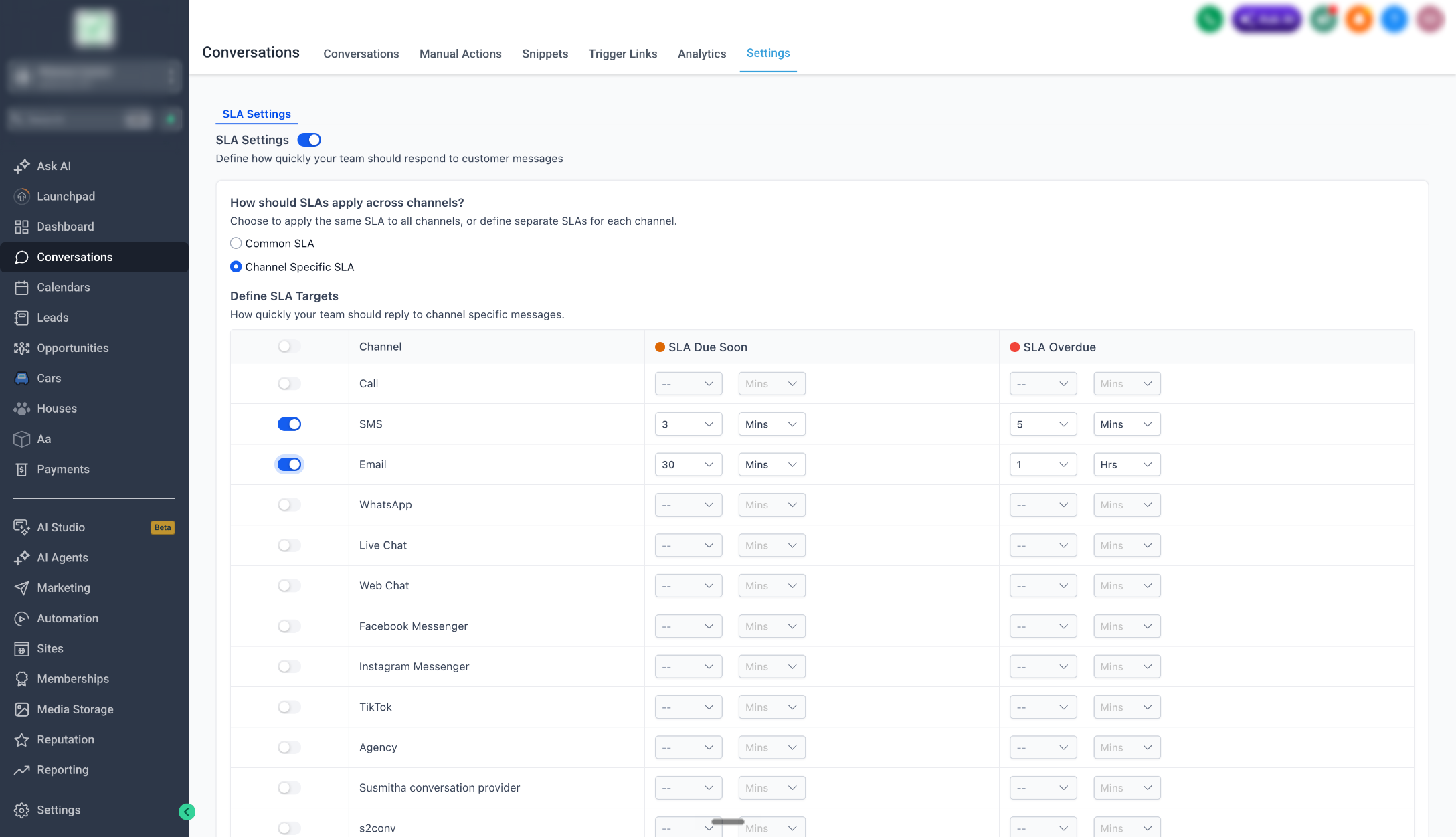This screenshot has width=1456, height=837.
Task: Collapse sidebar with green arrow button
Action: (187, 812)
